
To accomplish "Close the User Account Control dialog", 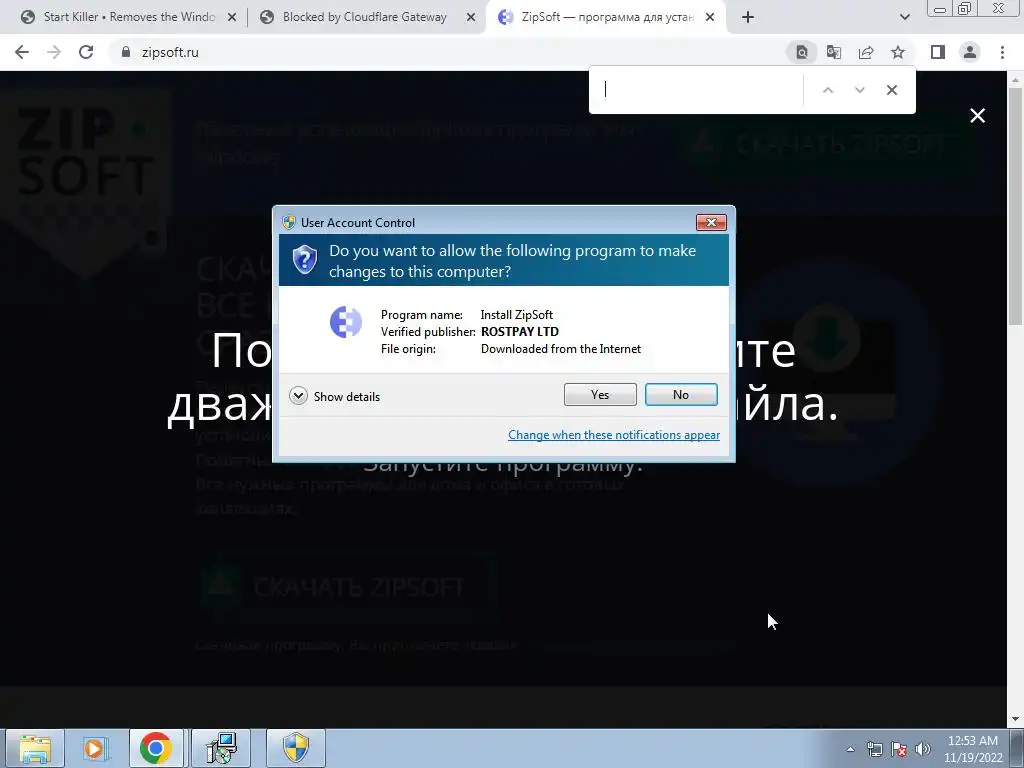I will pos(711,223).
